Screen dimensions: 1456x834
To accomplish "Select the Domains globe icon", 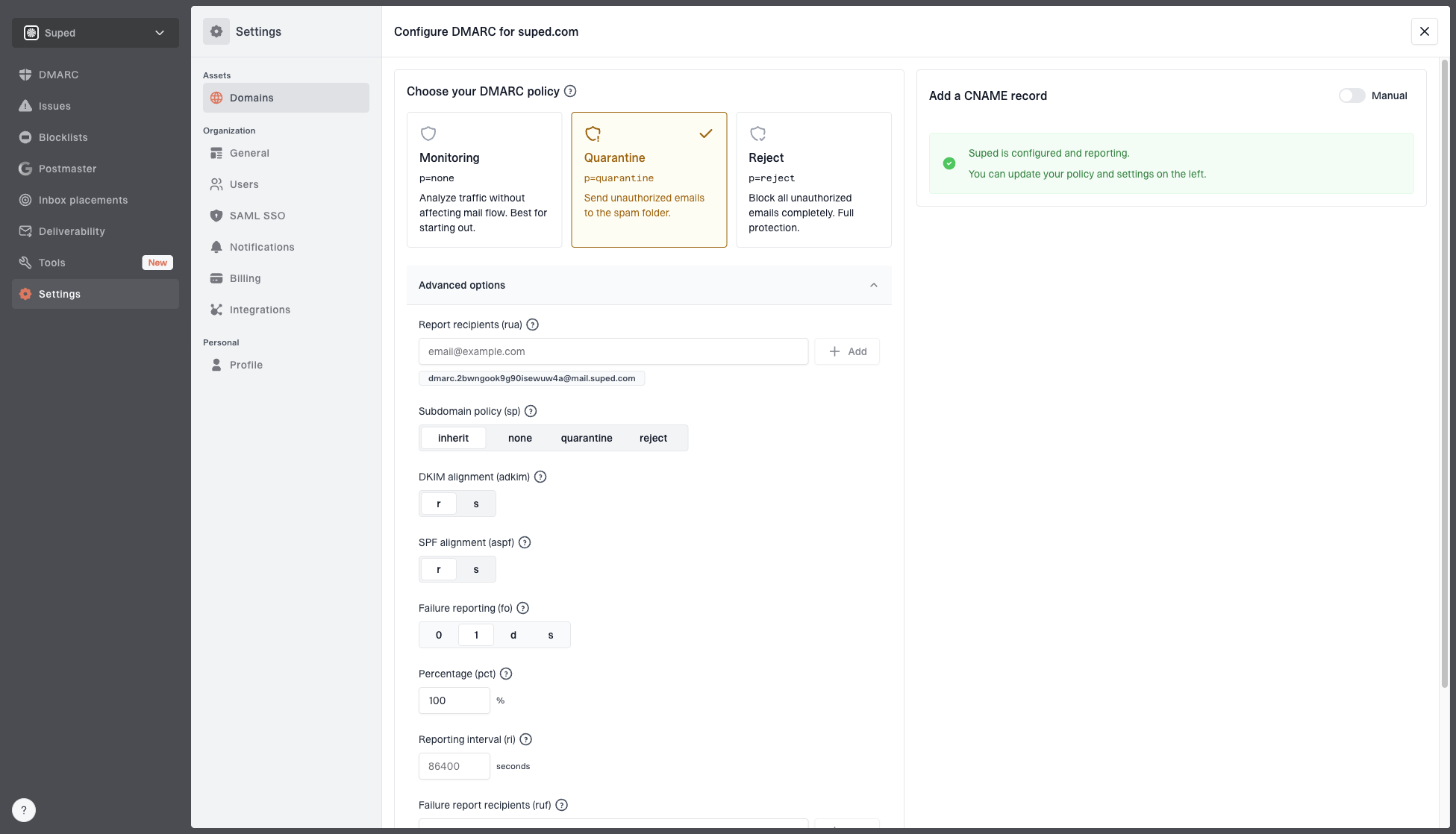I will [x=216, y=98].
